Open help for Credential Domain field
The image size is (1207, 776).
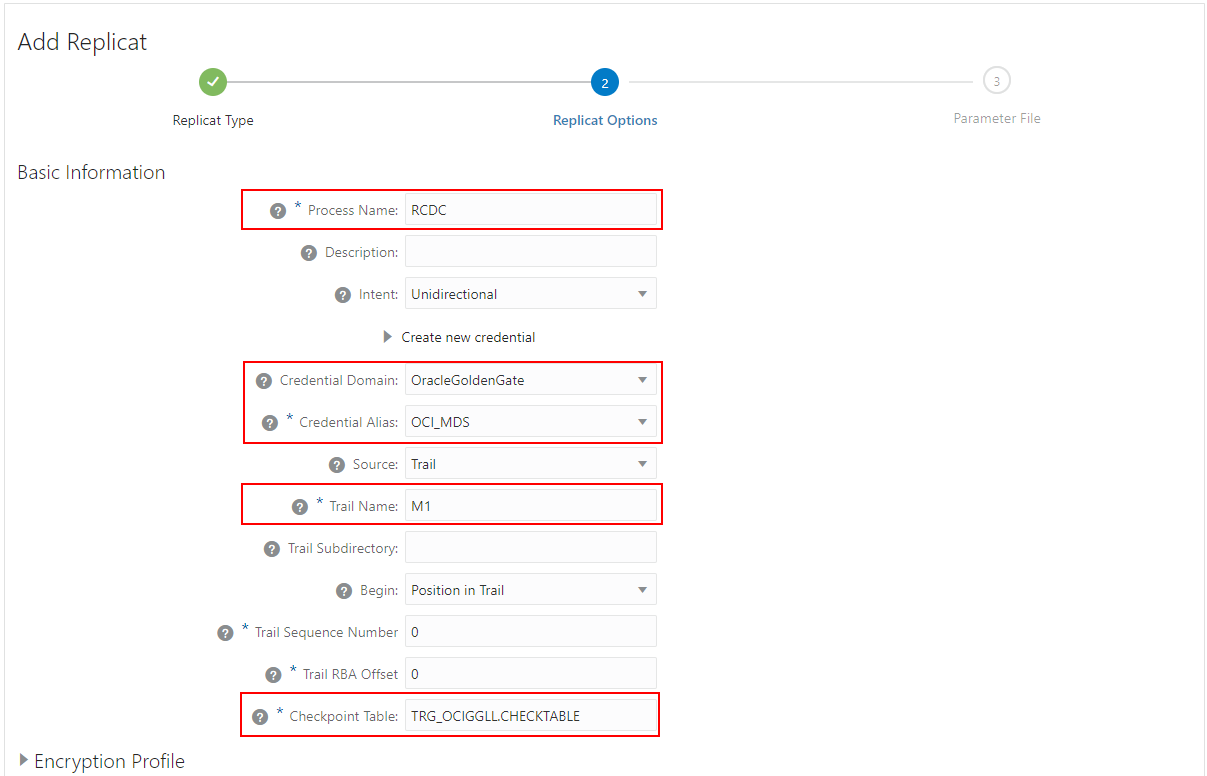(x=264, y=381)
